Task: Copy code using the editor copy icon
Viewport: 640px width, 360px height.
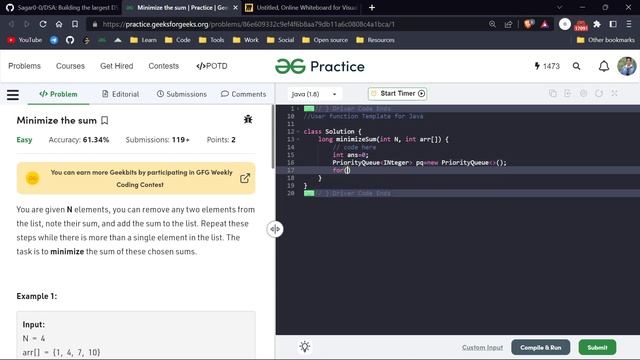Action: pyautogui.click(x=553, y=93)
